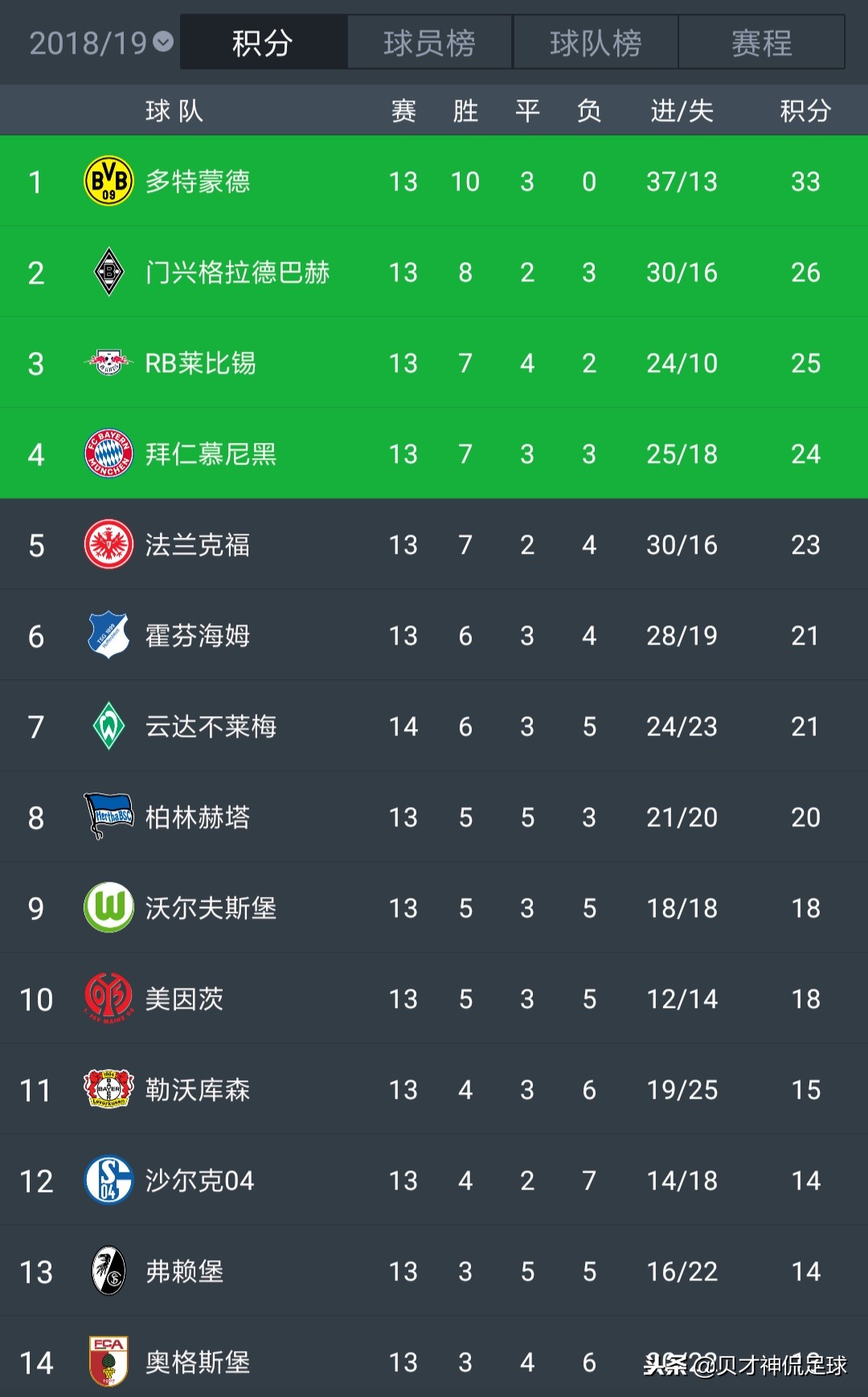The height and width of the screenshot is (1397, 868).
Task: Tap the Schalke 04 crest
Action: tap(108, 1180)
